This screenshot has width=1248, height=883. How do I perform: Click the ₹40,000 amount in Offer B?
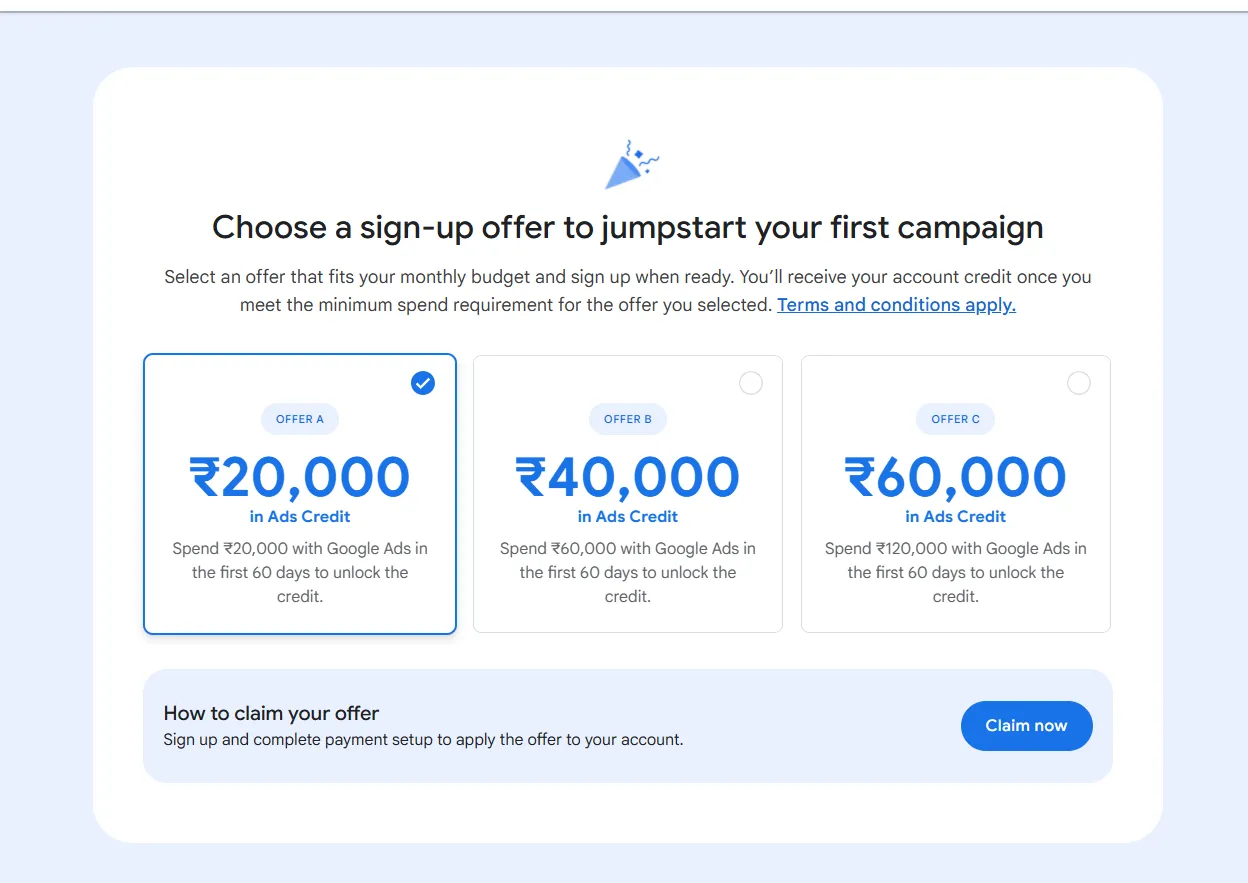click(627, 478)
